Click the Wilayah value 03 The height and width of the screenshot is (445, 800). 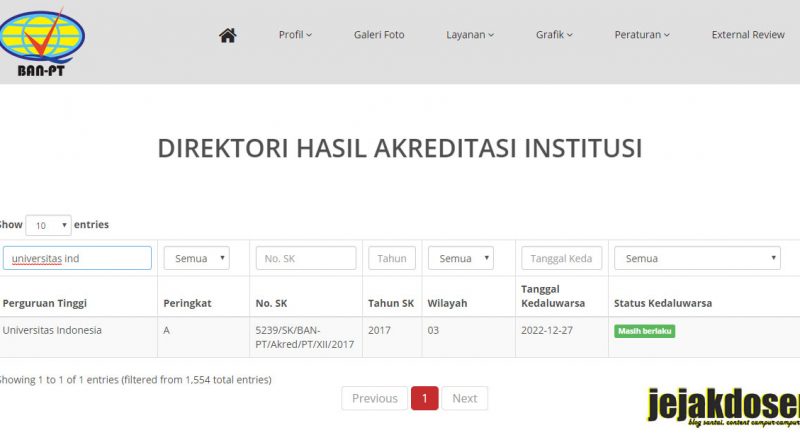pos(433,330)
